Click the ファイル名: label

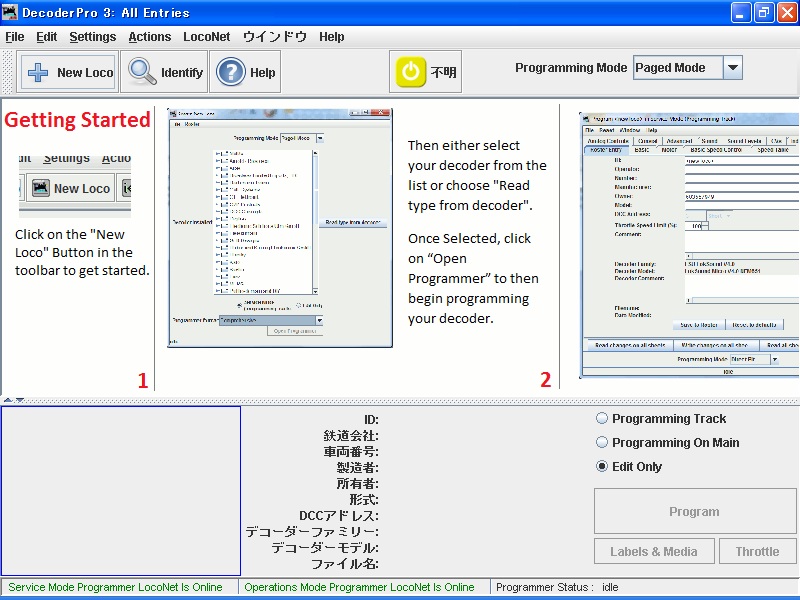pyautogui.click(x=345, y=564)
